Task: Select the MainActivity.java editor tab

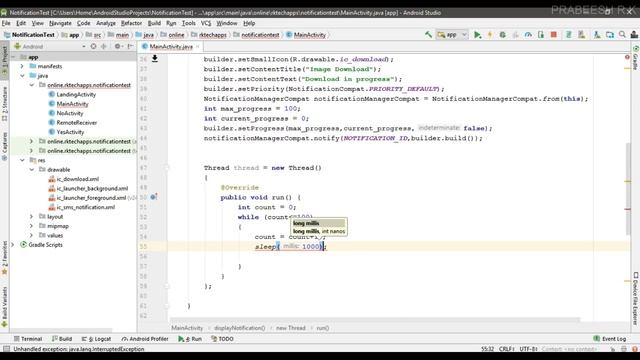Action: click(x=171, y=47)
